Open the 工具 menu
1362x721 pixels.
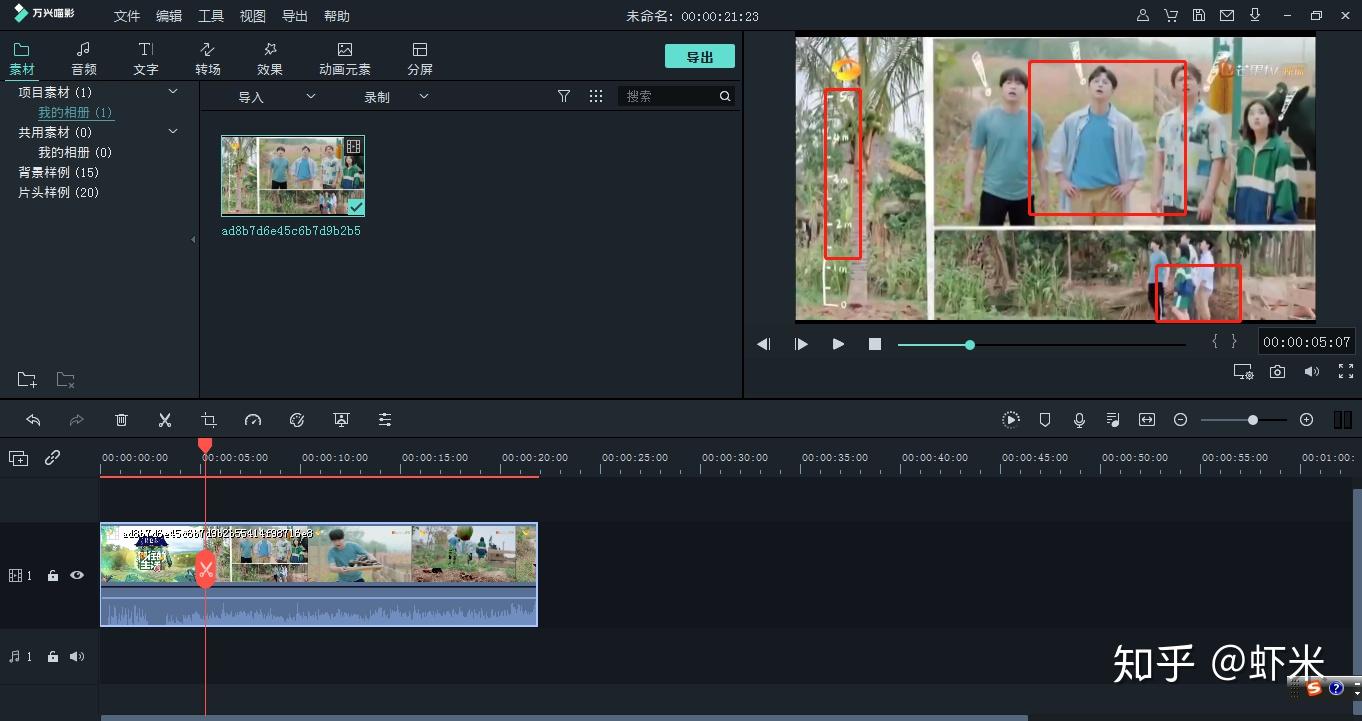tap(211, 16)
